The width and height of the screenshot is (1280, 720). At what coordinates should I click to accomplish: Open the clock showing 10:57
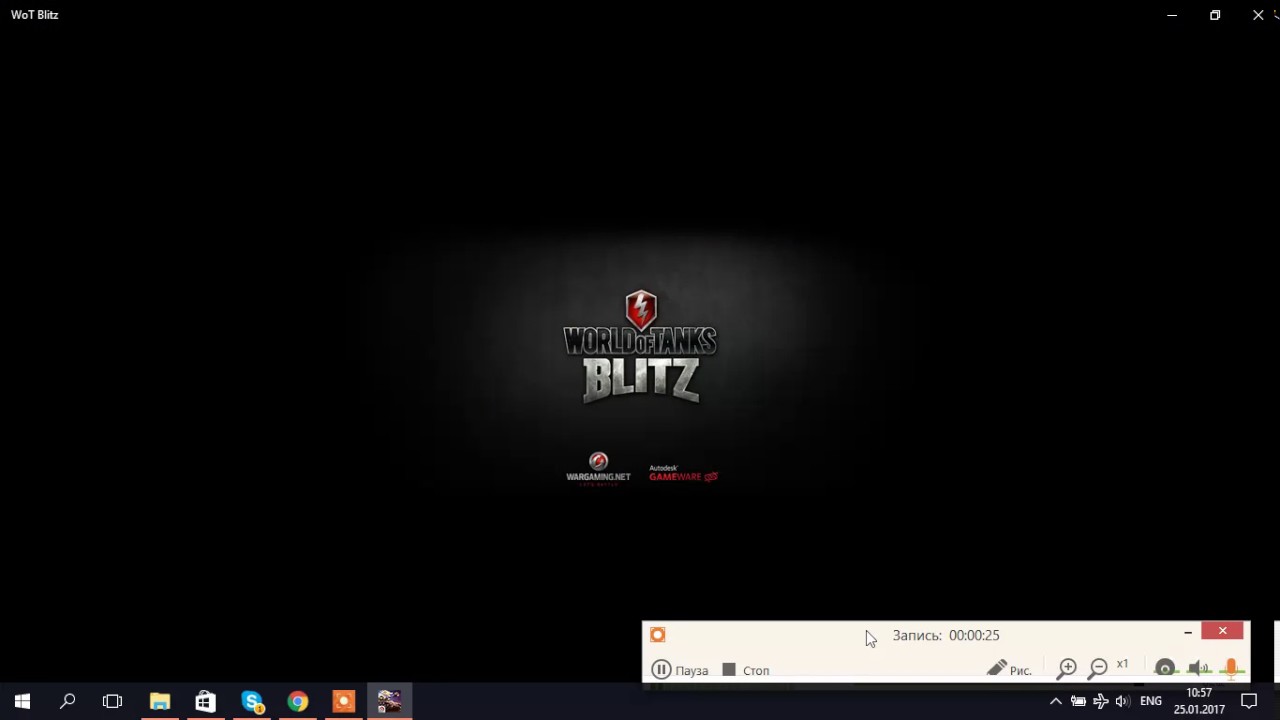pyautogui.click(x=1199, y=701)
